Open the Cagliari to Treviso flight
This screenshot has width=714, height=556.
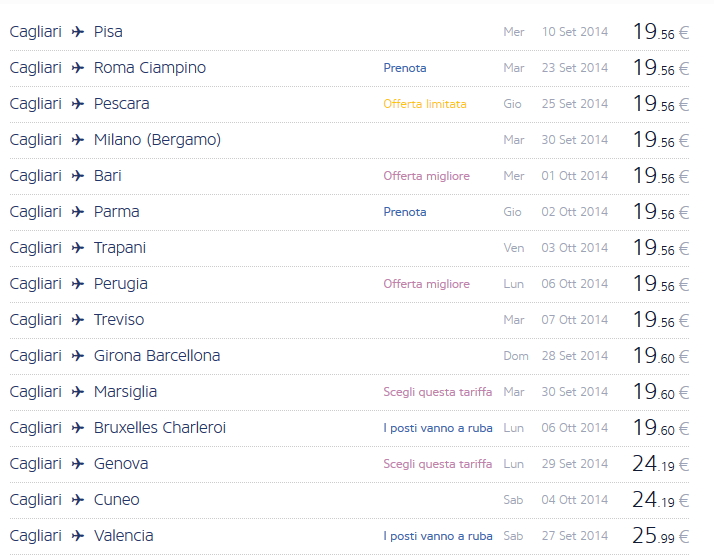coord(118,320)
